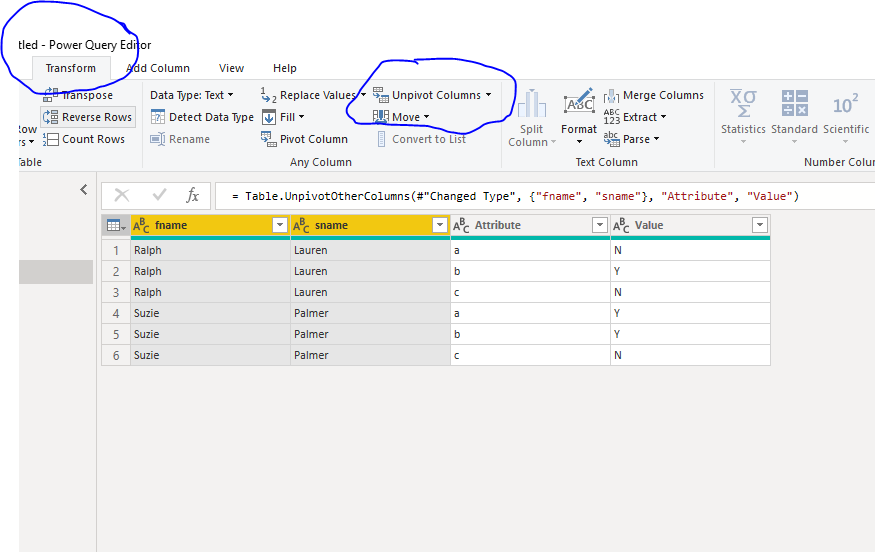875x552 pixels.
Task: Open the fname column filter dropdown
Action: point(280,225)
